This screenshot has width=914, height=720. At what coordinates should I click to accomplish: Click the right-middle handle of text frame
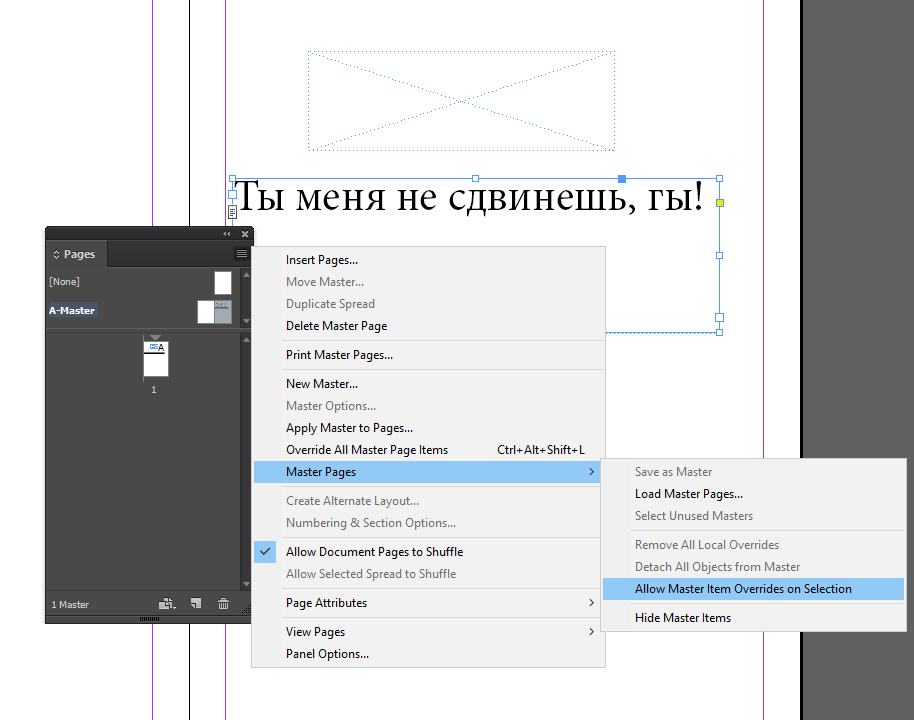tap(719, 255)
